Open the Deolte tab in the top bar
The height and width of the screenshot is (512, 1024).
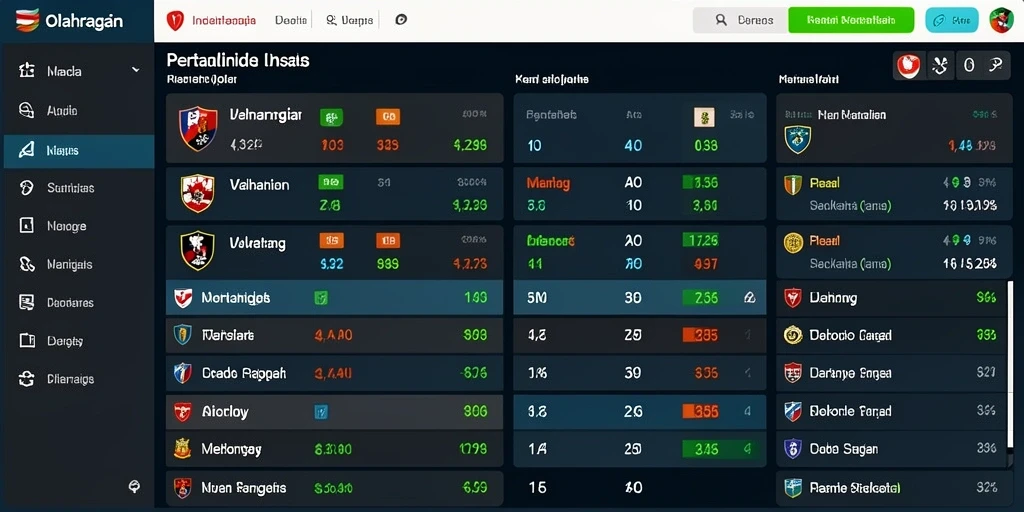point(290,20)
